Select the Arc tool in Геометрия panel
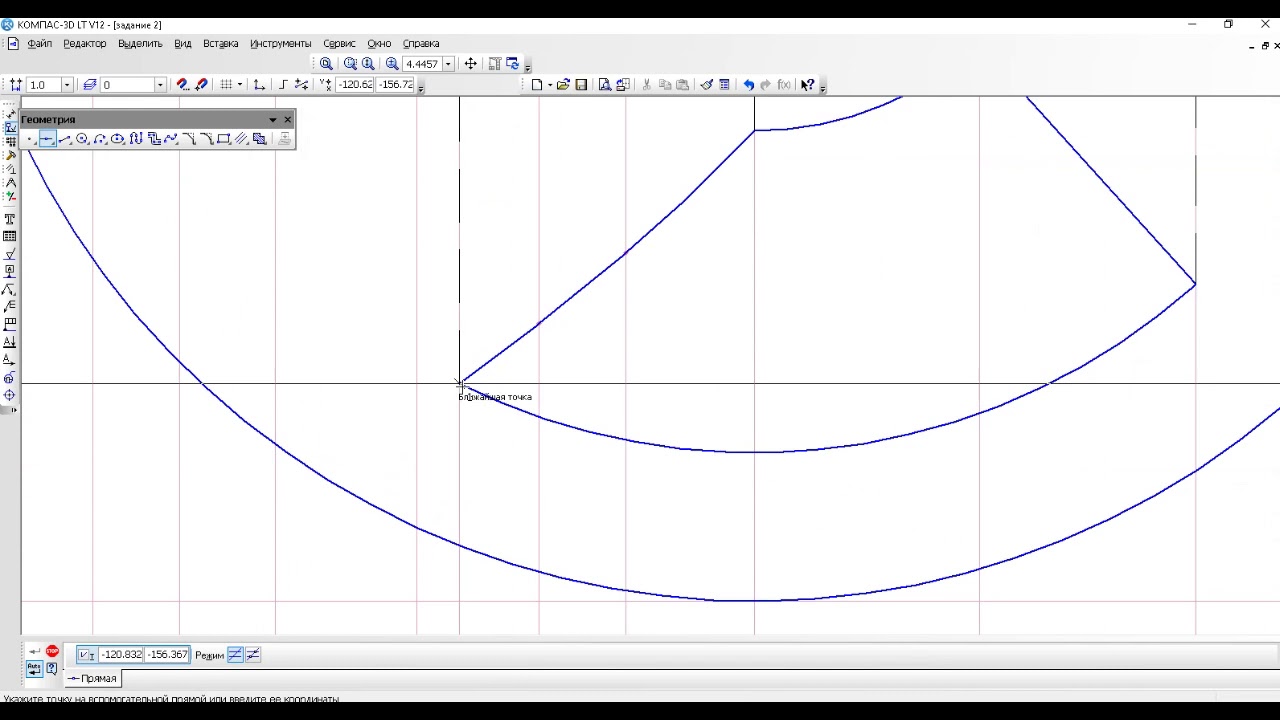Image resolution: width=1280 pixels, height=720 pixels. click(x=100, y=139)
